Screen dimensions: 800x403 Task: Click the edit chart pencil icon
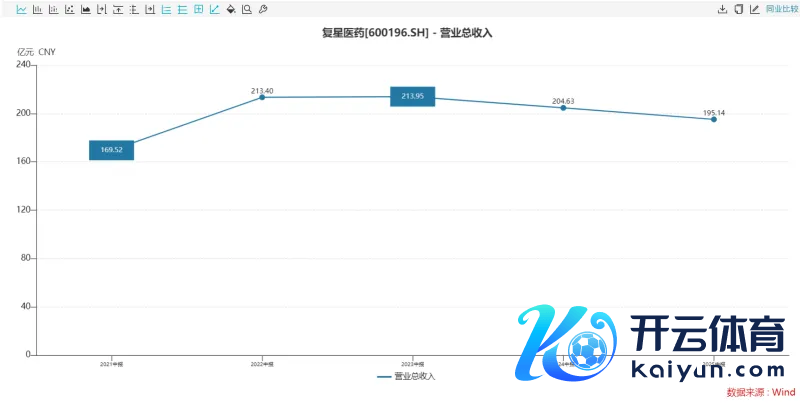755,9
